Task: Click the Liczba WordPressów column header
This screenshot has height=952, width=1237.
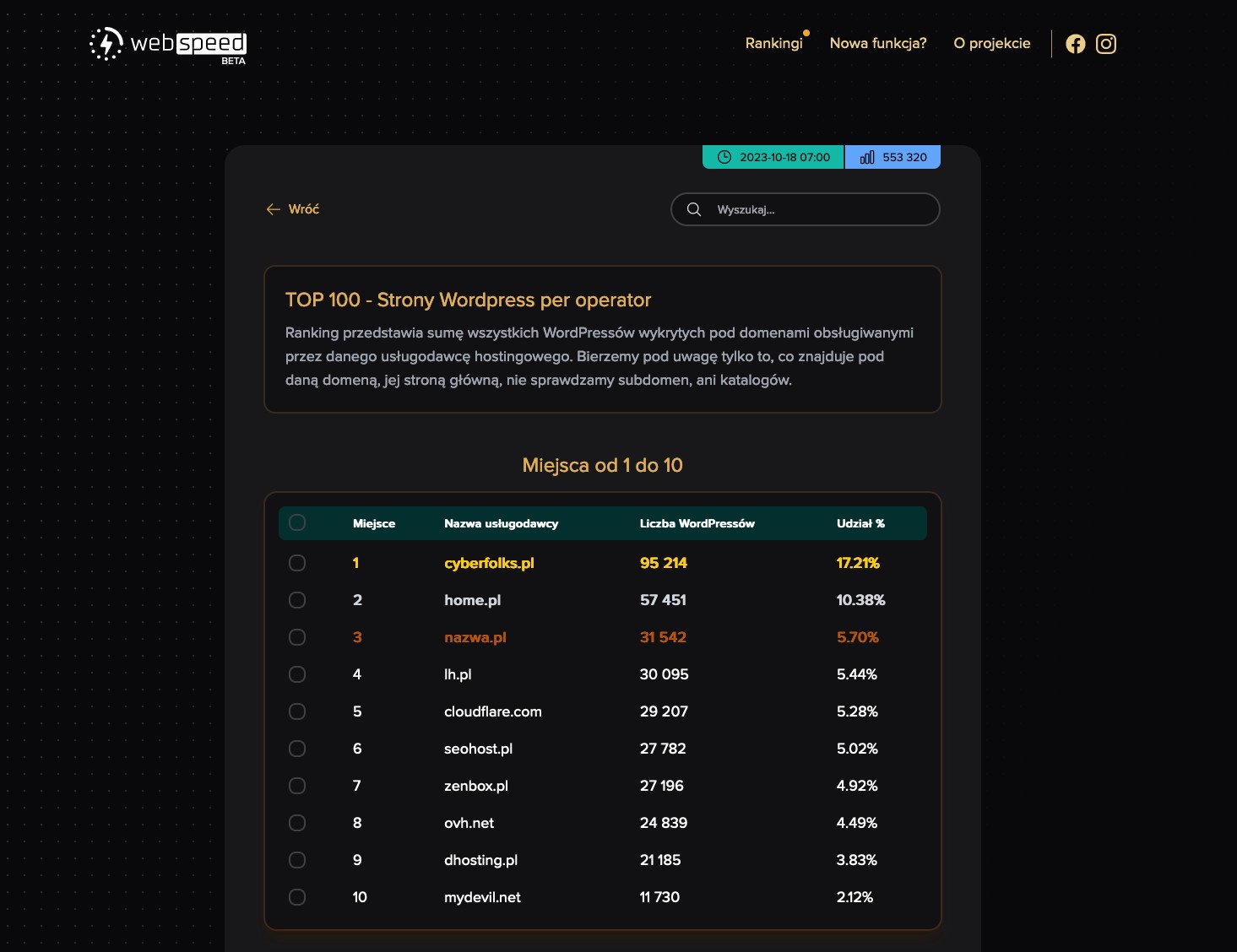Action: [x=697, y=523]
